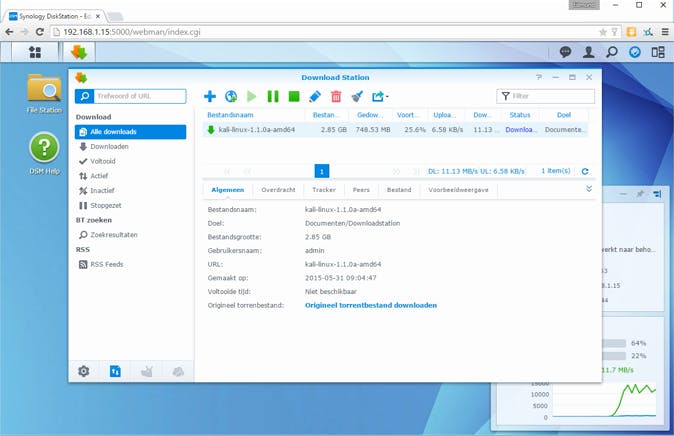Open File Station desktop shortcut
Viewport: 674px width, 436px height.
(44, 94)
